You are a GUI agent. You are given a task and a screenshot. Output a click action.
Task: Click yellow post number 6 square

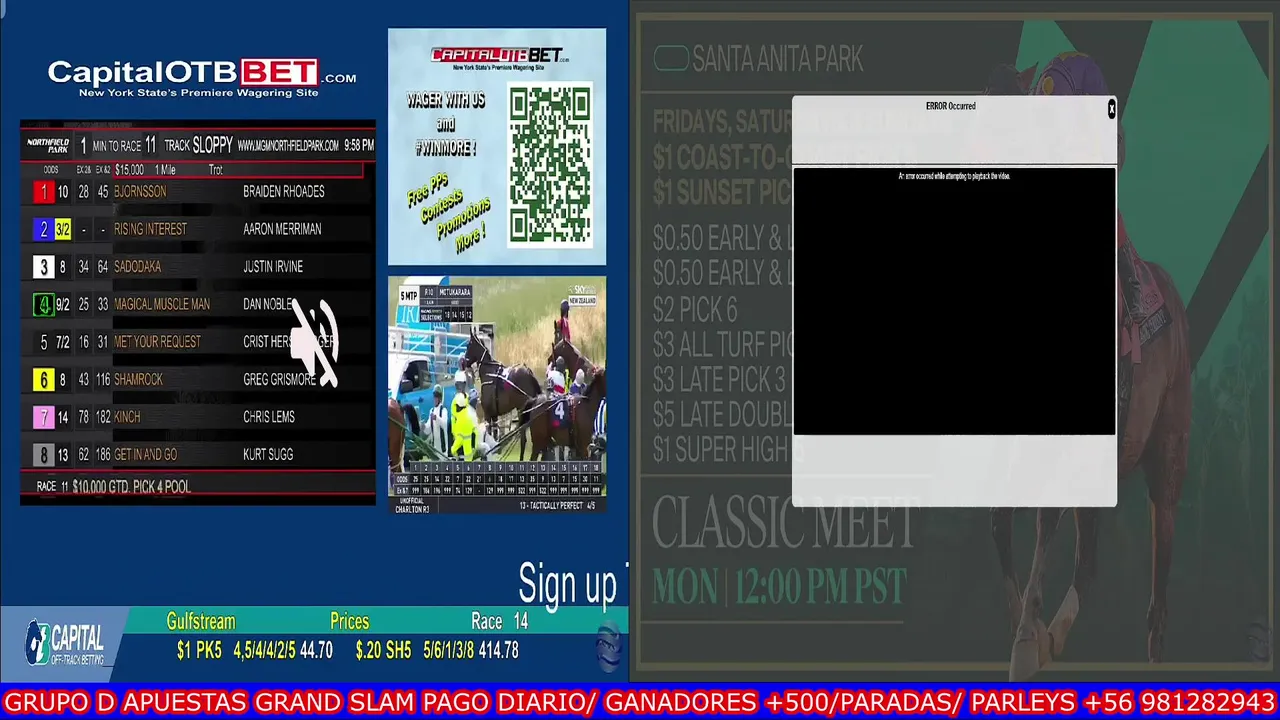click(x=43, y=380)
